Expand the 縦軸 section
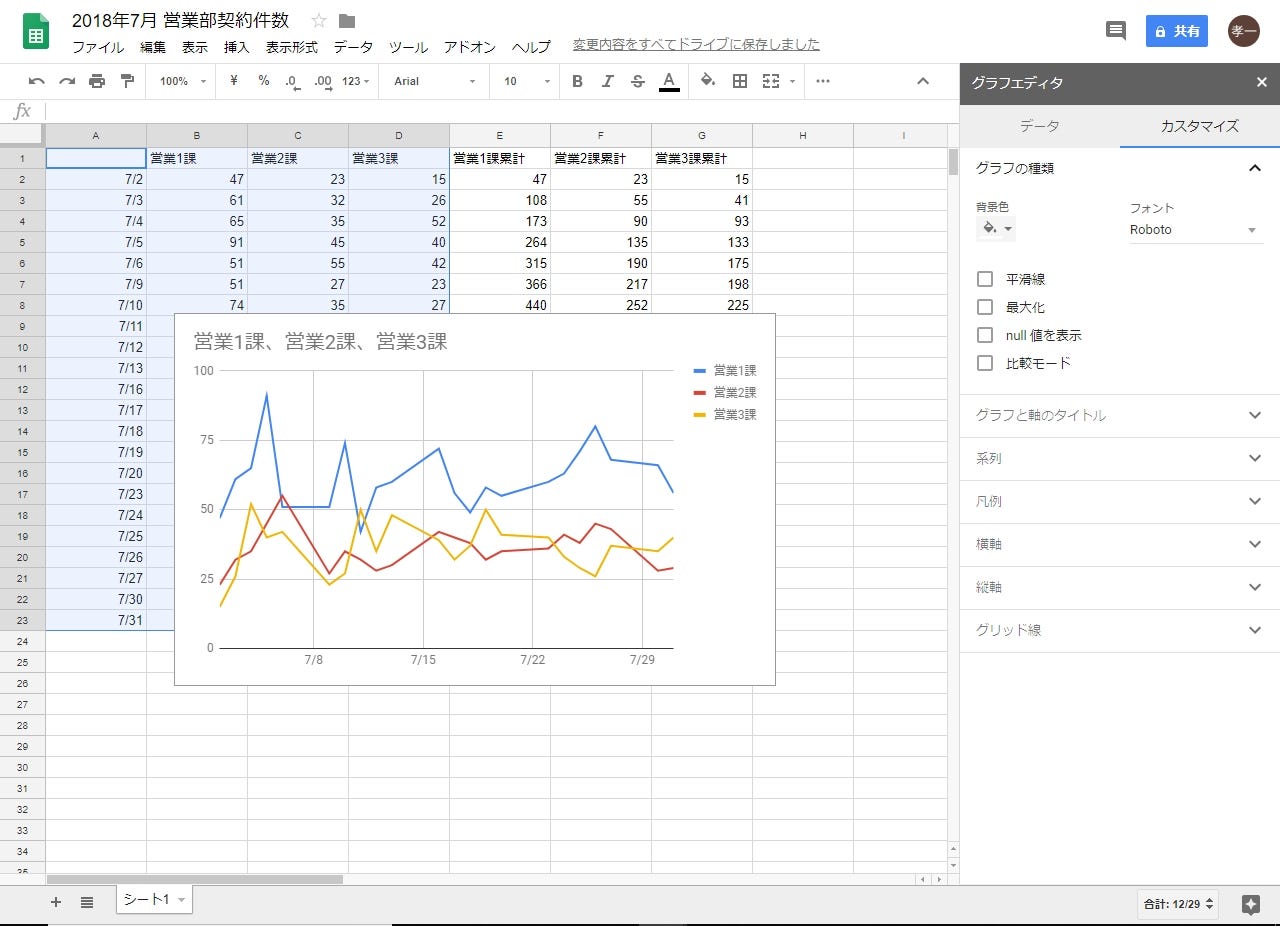 (1119, 587)
